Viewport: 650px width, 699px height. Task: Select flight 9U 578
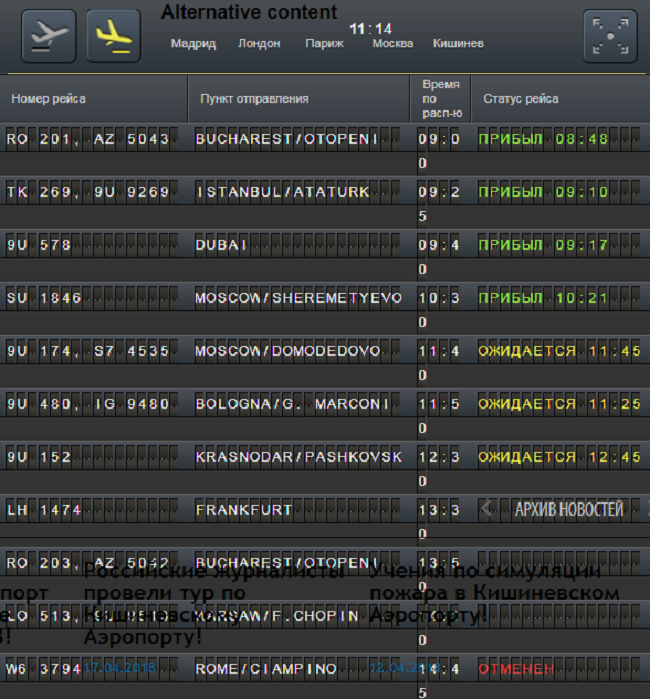[39, 245]
